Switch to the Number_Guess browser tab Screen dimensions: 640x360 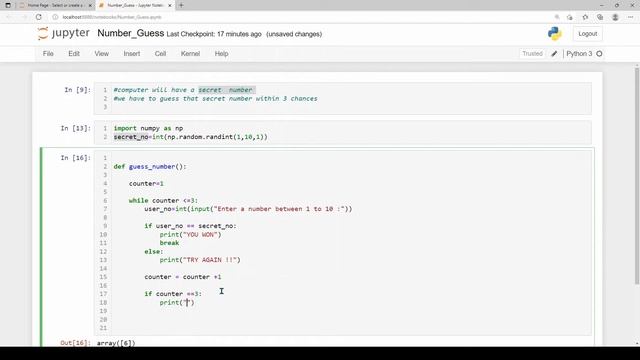(135, 5)
